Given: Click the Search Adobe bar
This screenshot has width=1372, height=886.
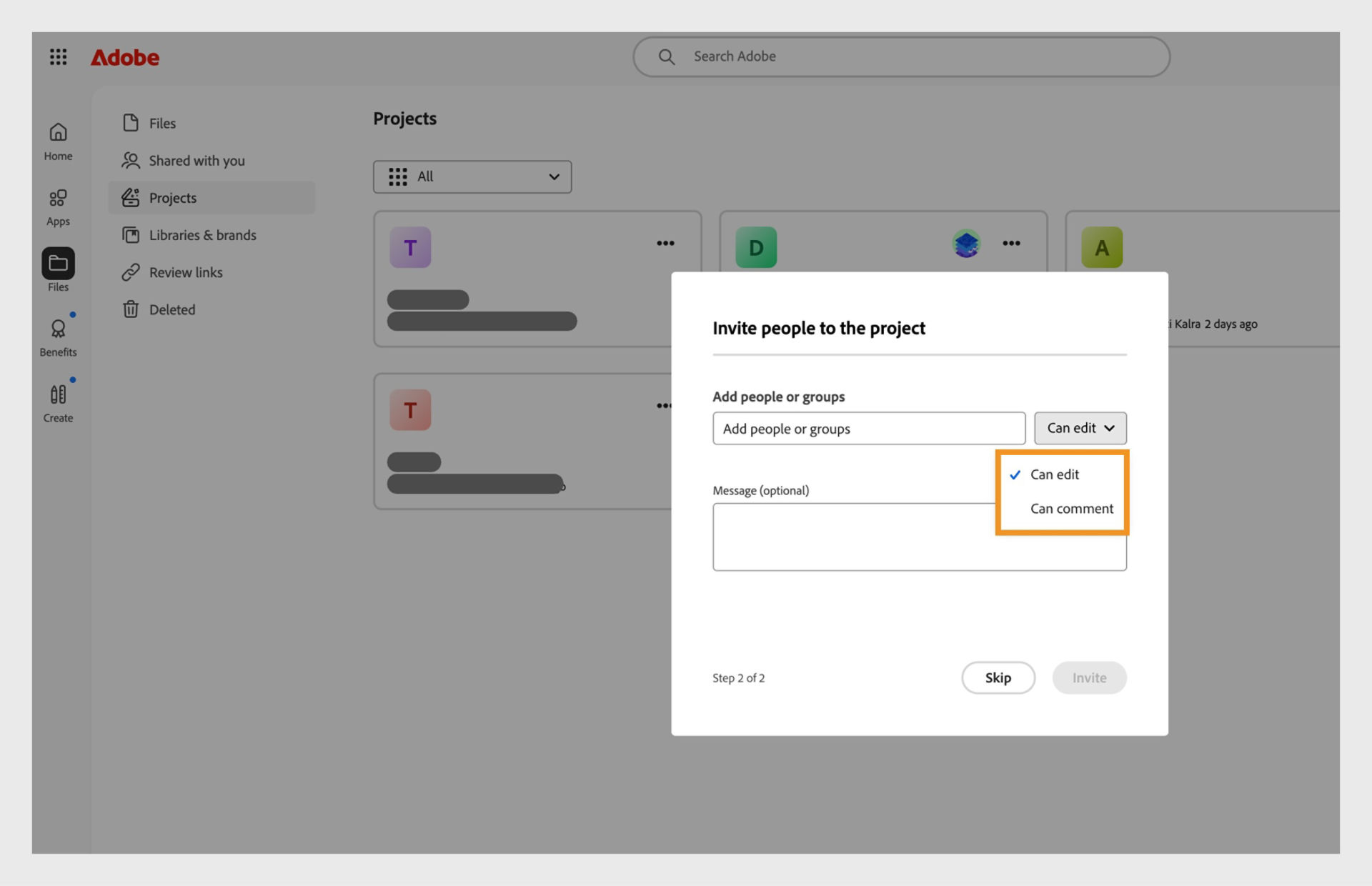Looking at the screenshot, I should 900,56.
